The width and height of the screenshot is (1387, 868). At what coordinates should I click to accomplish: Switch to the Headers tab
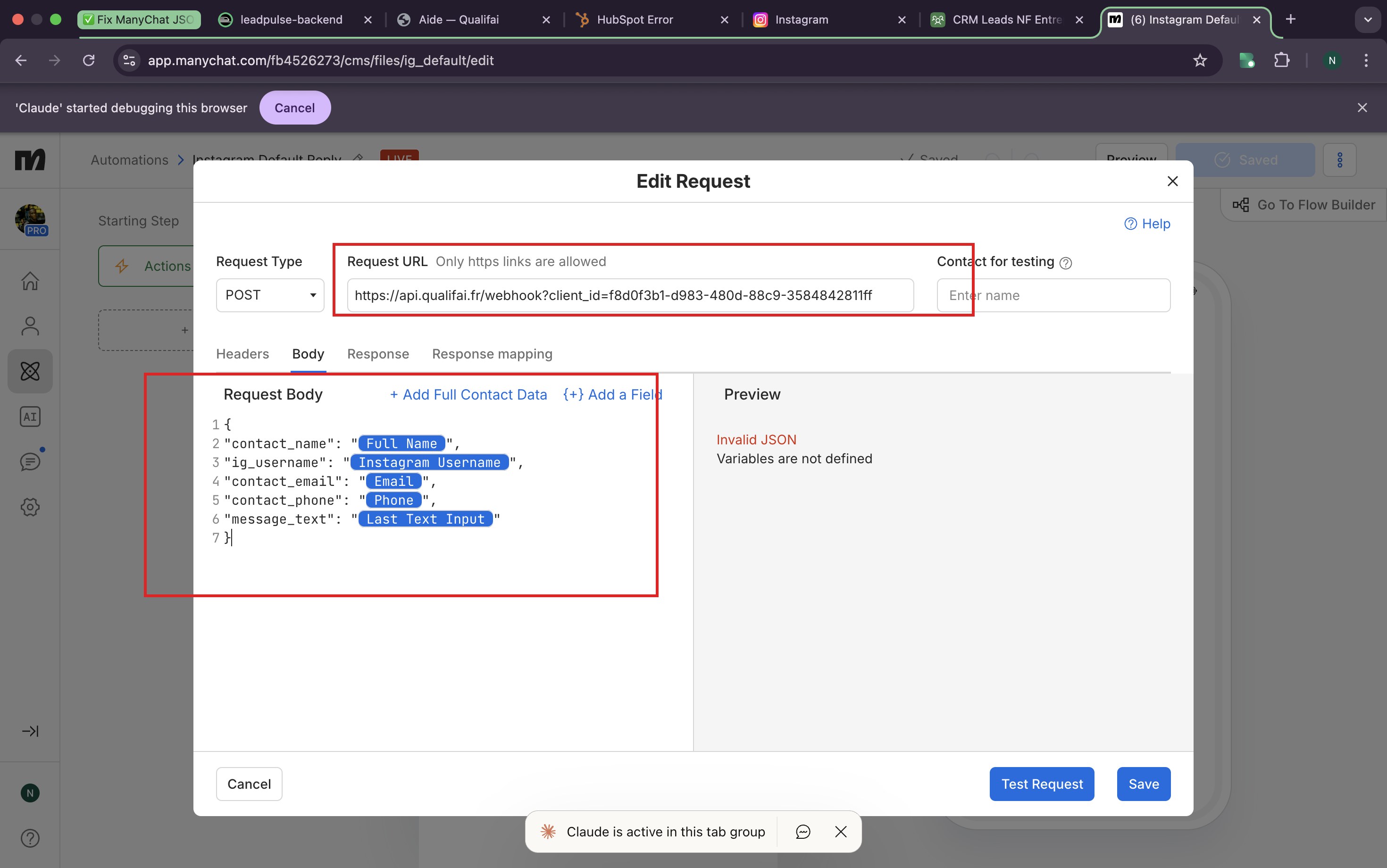pos(242,354)
